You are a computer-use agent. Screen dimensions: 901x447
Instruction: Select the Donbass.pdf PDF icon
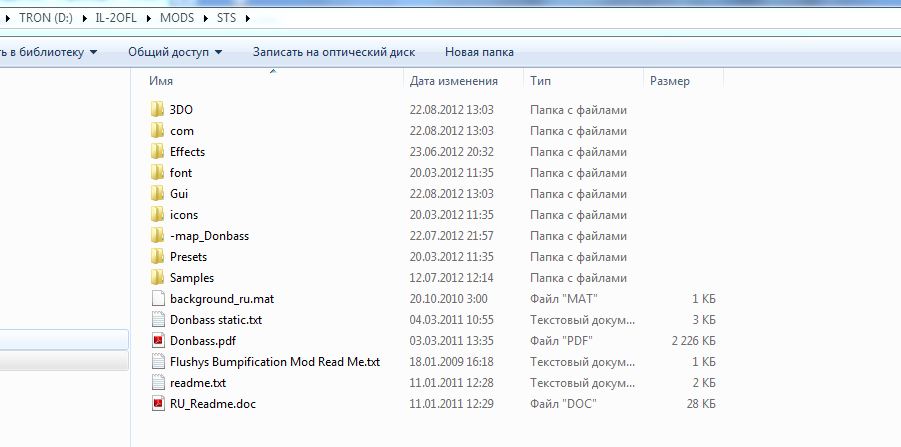pyautogui.click(x=158, y=341)
